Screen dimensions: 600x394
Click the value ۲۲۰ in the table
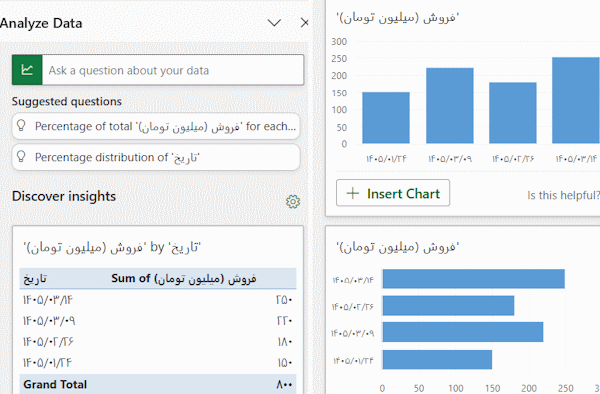pos(284,321)
